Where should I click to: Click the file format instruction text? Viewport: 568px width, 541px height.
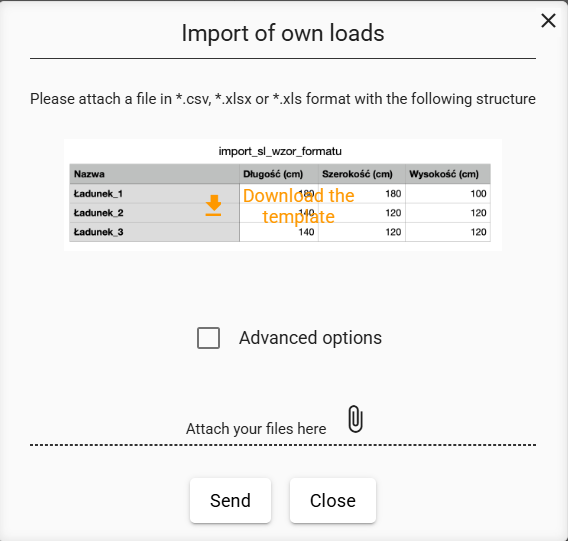pos(283,99)
